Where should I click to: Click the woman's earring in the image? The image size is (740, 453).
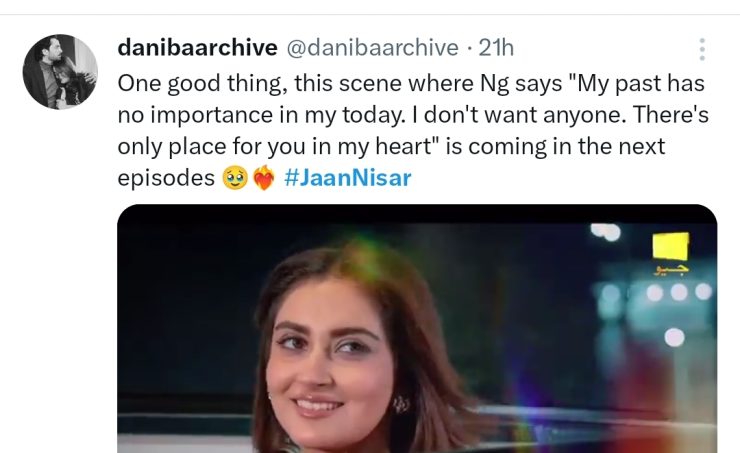coord(400,405)
